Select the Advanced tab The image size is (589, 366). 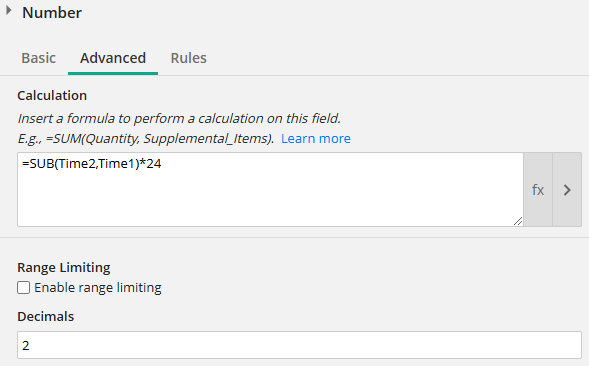click(113, 58)
